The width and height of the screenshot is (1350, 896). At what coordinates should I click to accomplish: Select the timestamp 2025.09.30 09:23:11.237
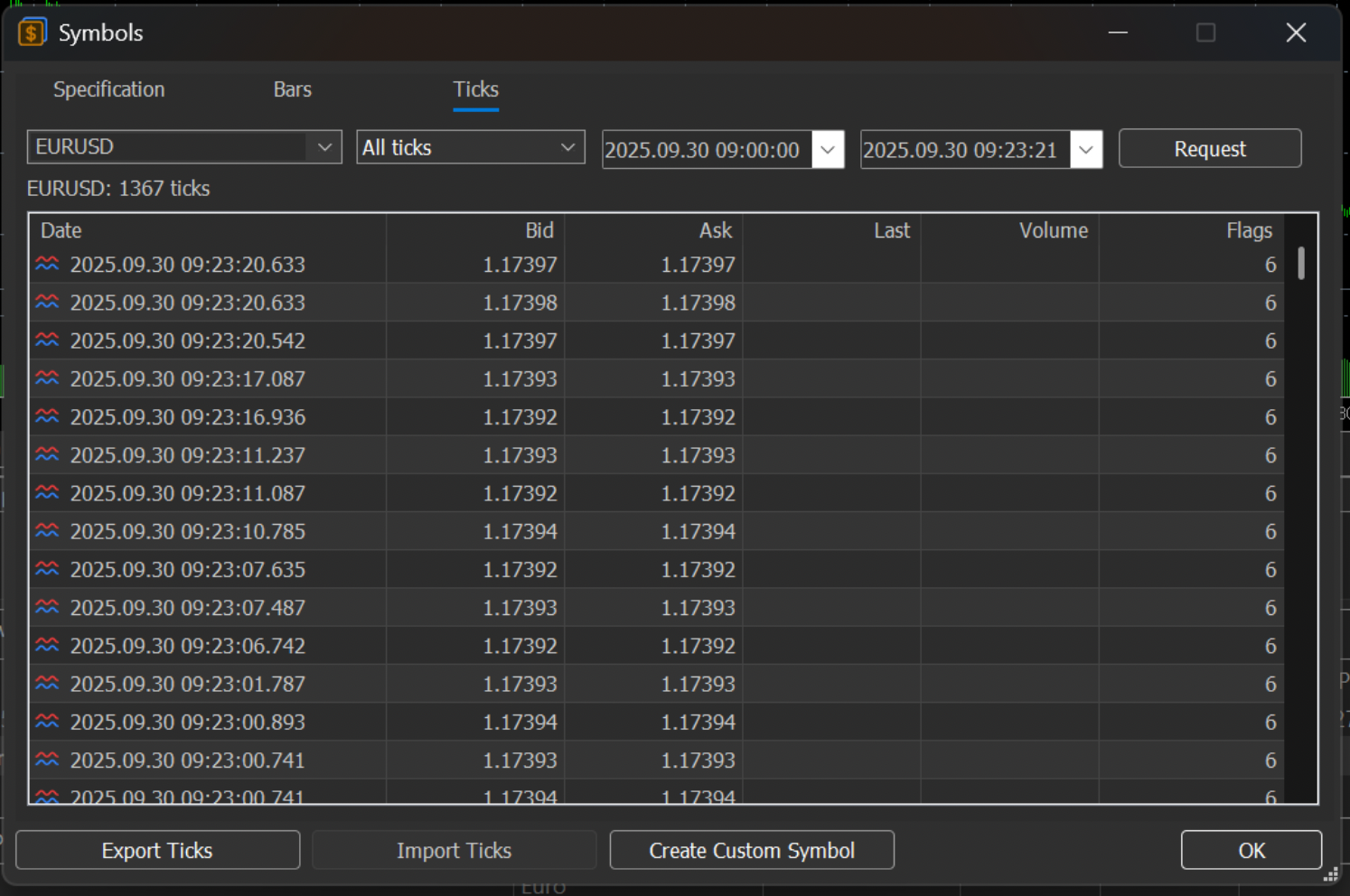(188, 454)
